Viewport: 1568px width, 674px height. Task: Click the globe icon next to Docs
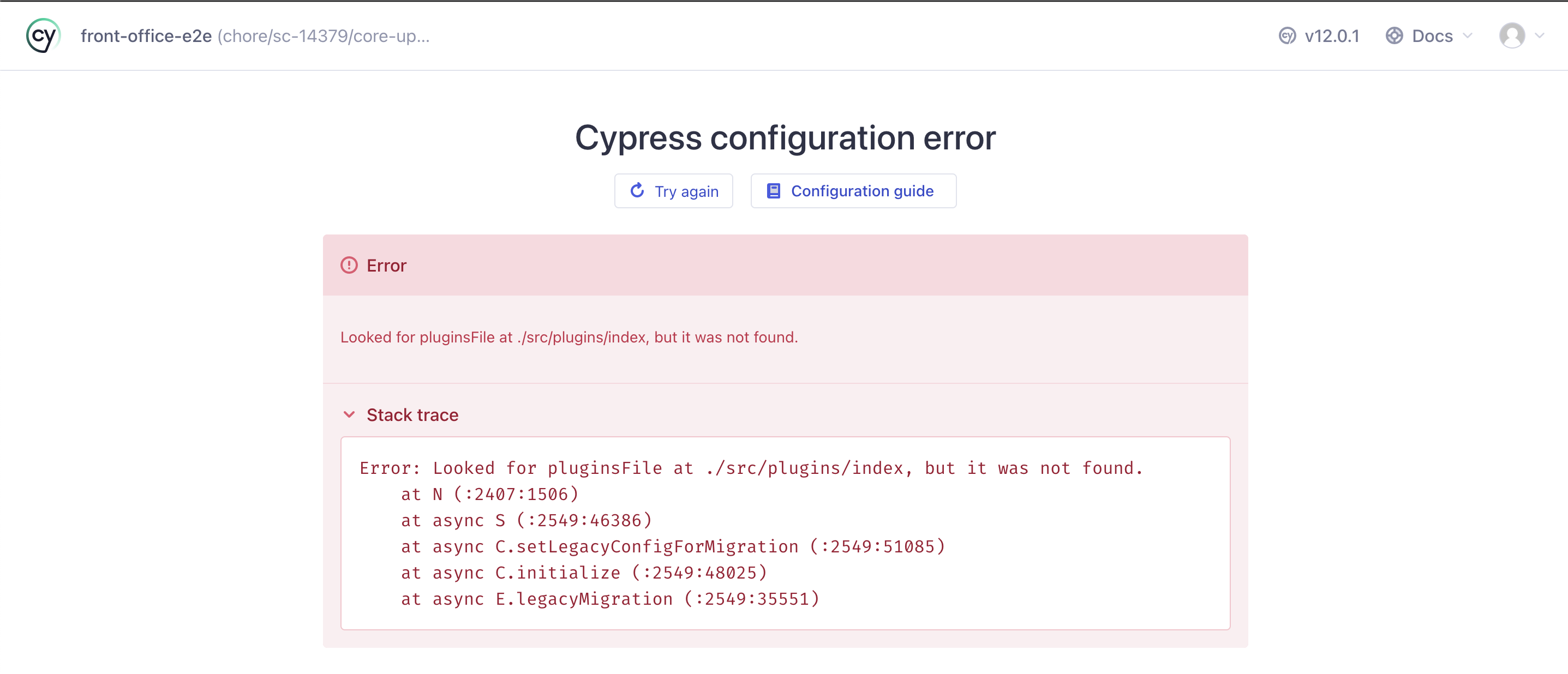pyautogui.click(x=1394, y=35)
